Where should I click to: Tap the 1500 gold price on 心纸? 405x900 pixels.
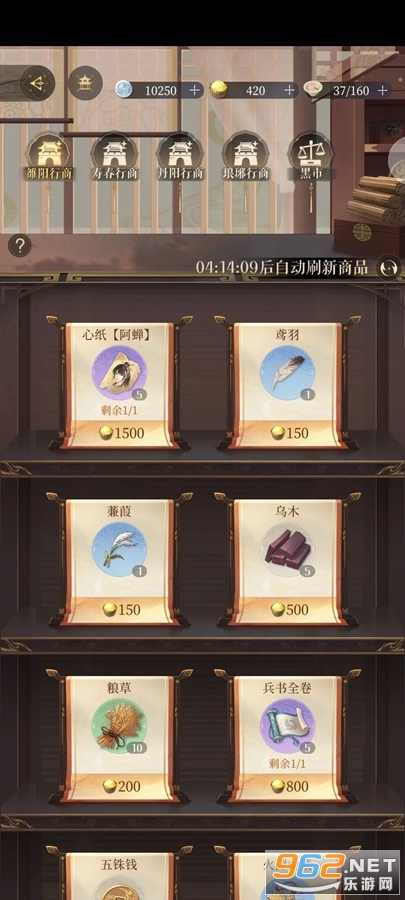pos(122,433)
